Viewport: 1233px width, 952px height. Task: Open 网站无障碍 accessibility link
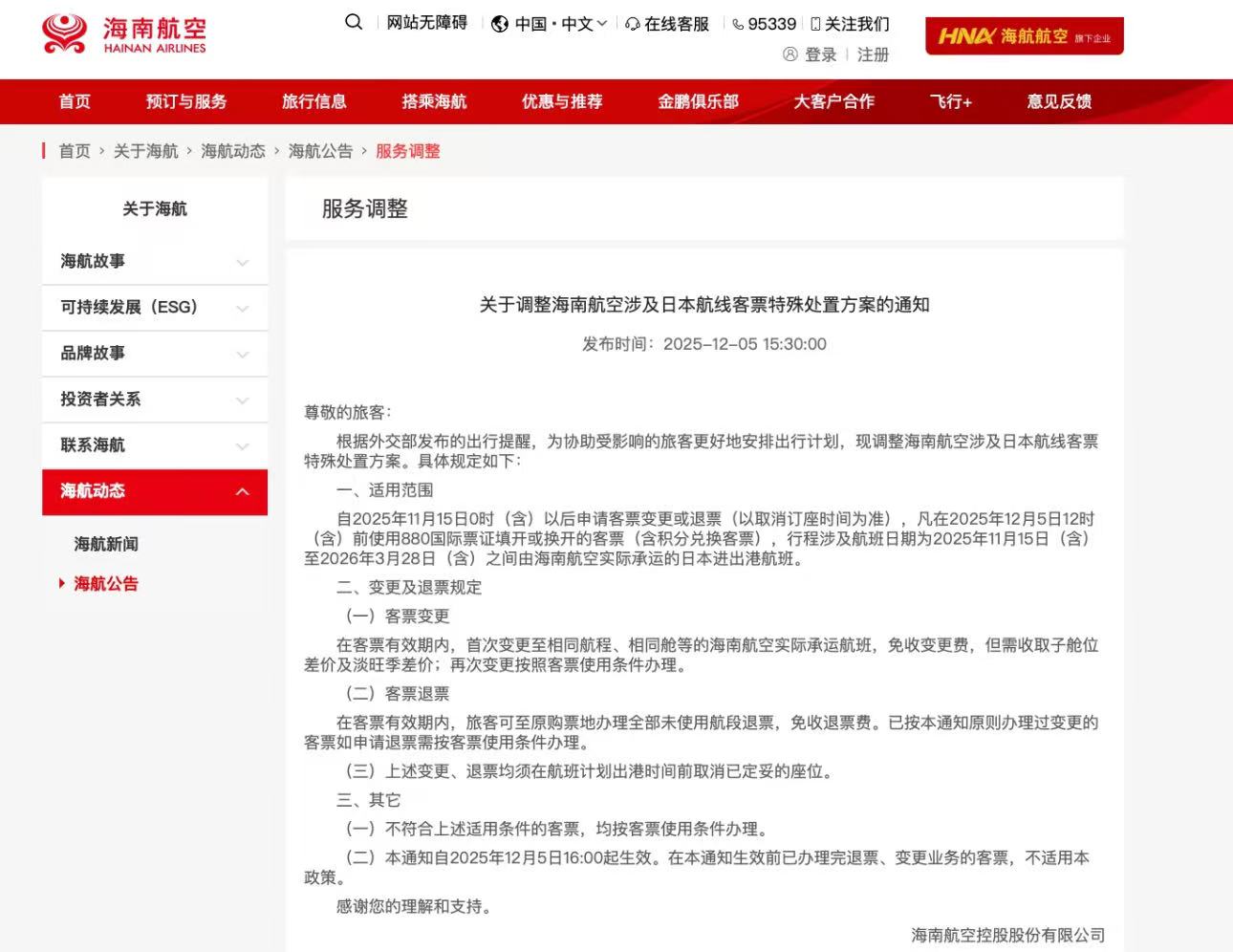426,23
